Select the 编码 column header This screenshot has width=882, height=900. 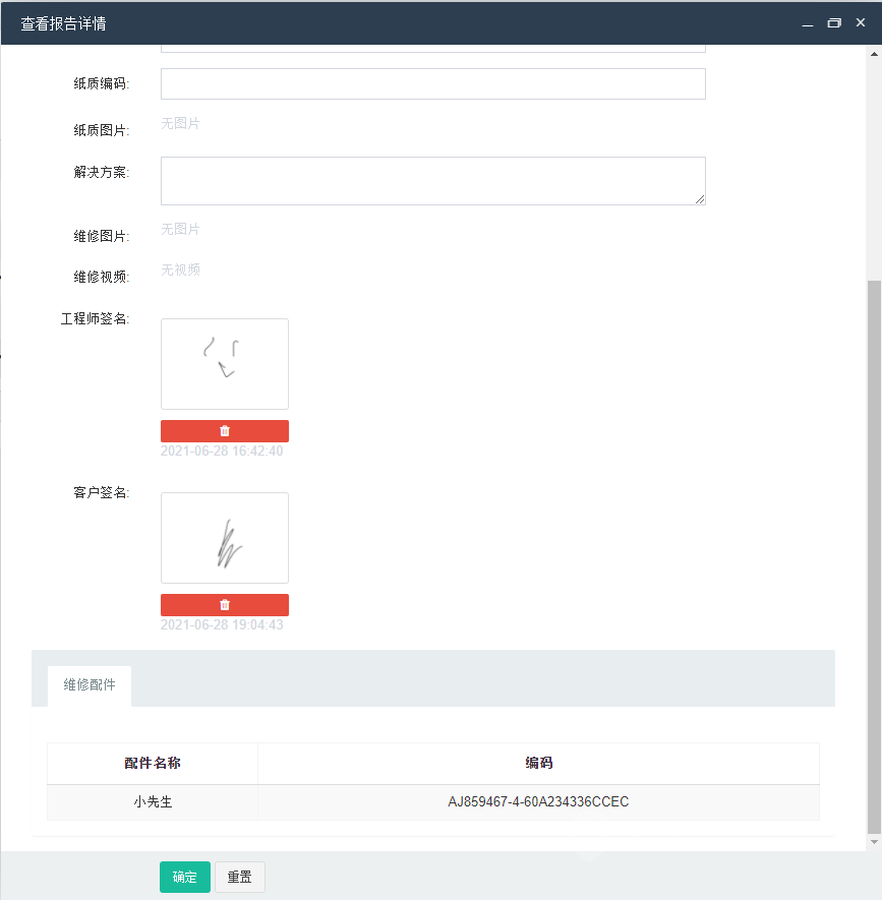[538, 763]
